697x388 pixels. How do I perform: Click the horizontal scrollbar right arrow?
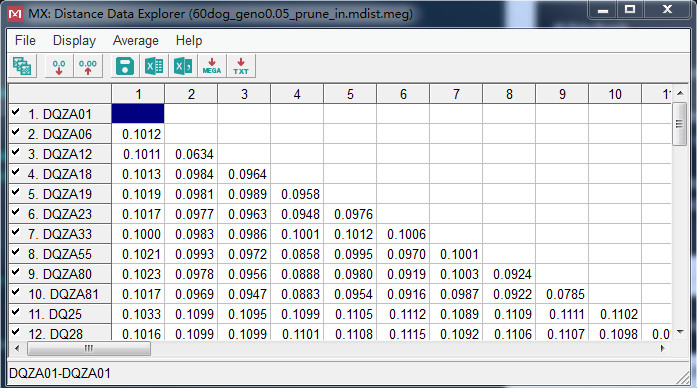coord(663,348)
